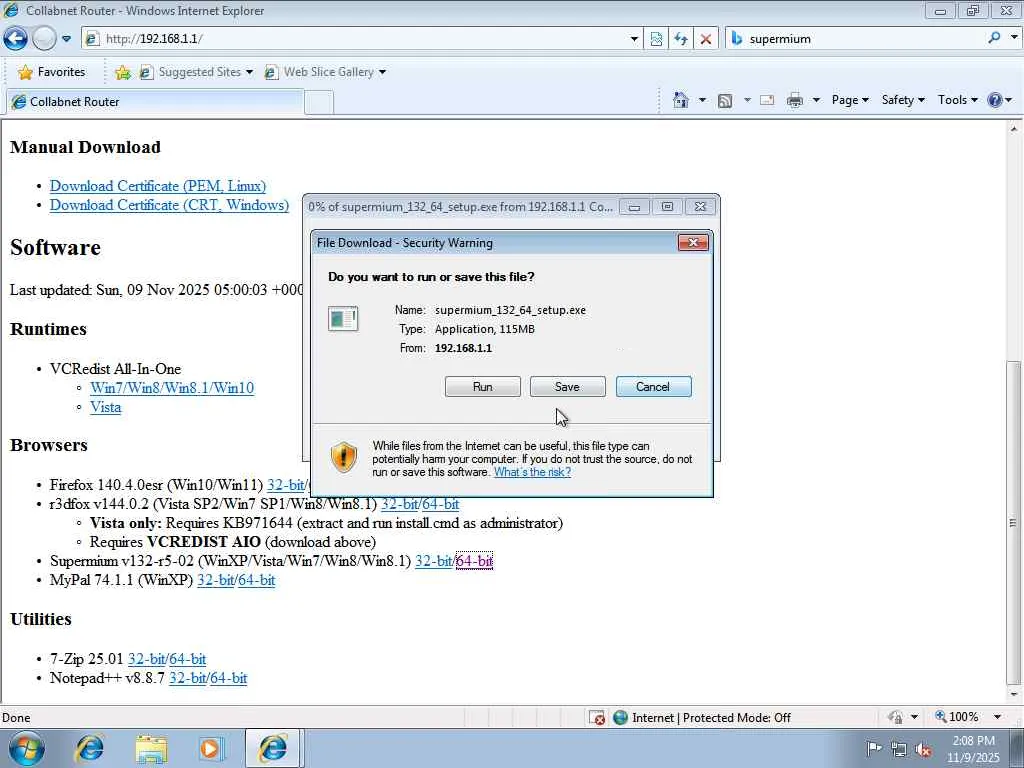Click the Refresh page icon
The width and height of the screenshot is (1024, 768).
click(680, 39)
